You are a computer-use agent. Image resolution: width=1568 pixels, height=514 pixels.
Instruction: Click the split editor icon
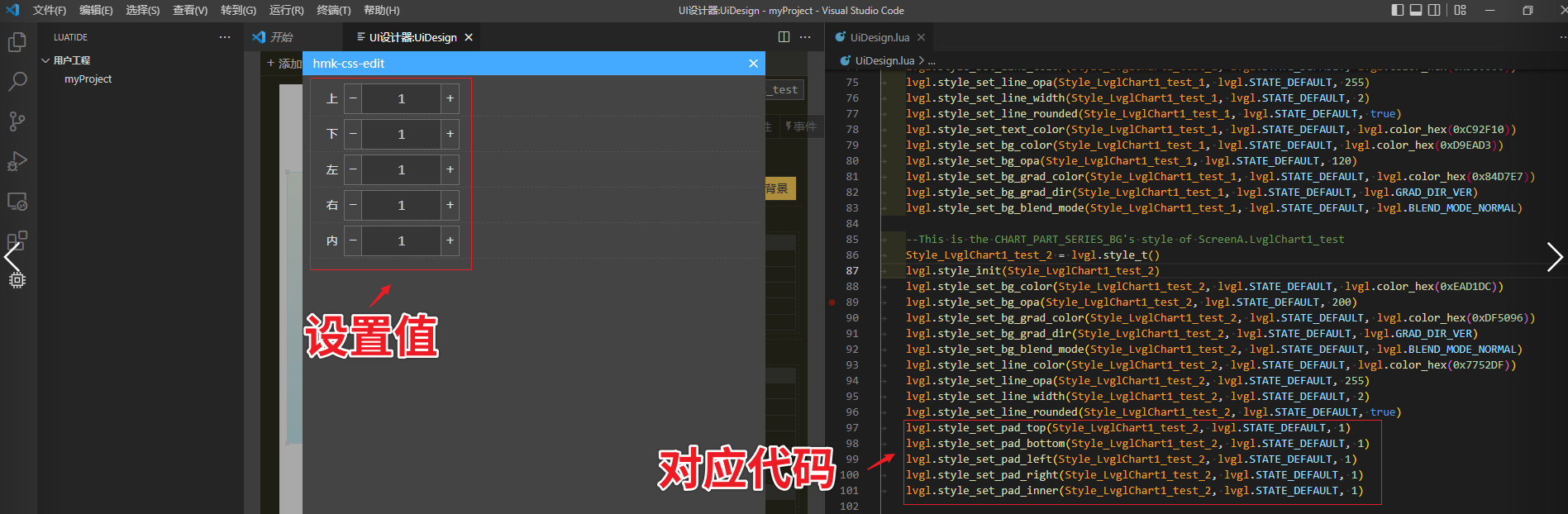point(784,37)
